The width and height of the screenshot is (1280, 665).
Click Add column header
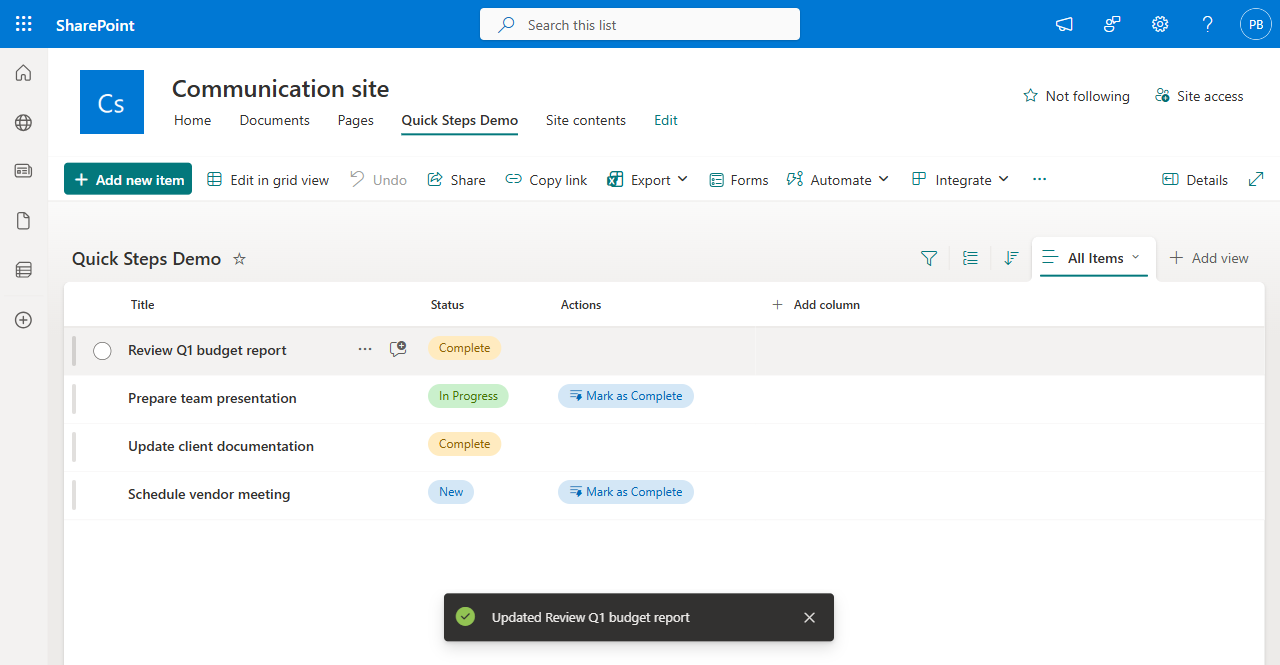[816, 305]
